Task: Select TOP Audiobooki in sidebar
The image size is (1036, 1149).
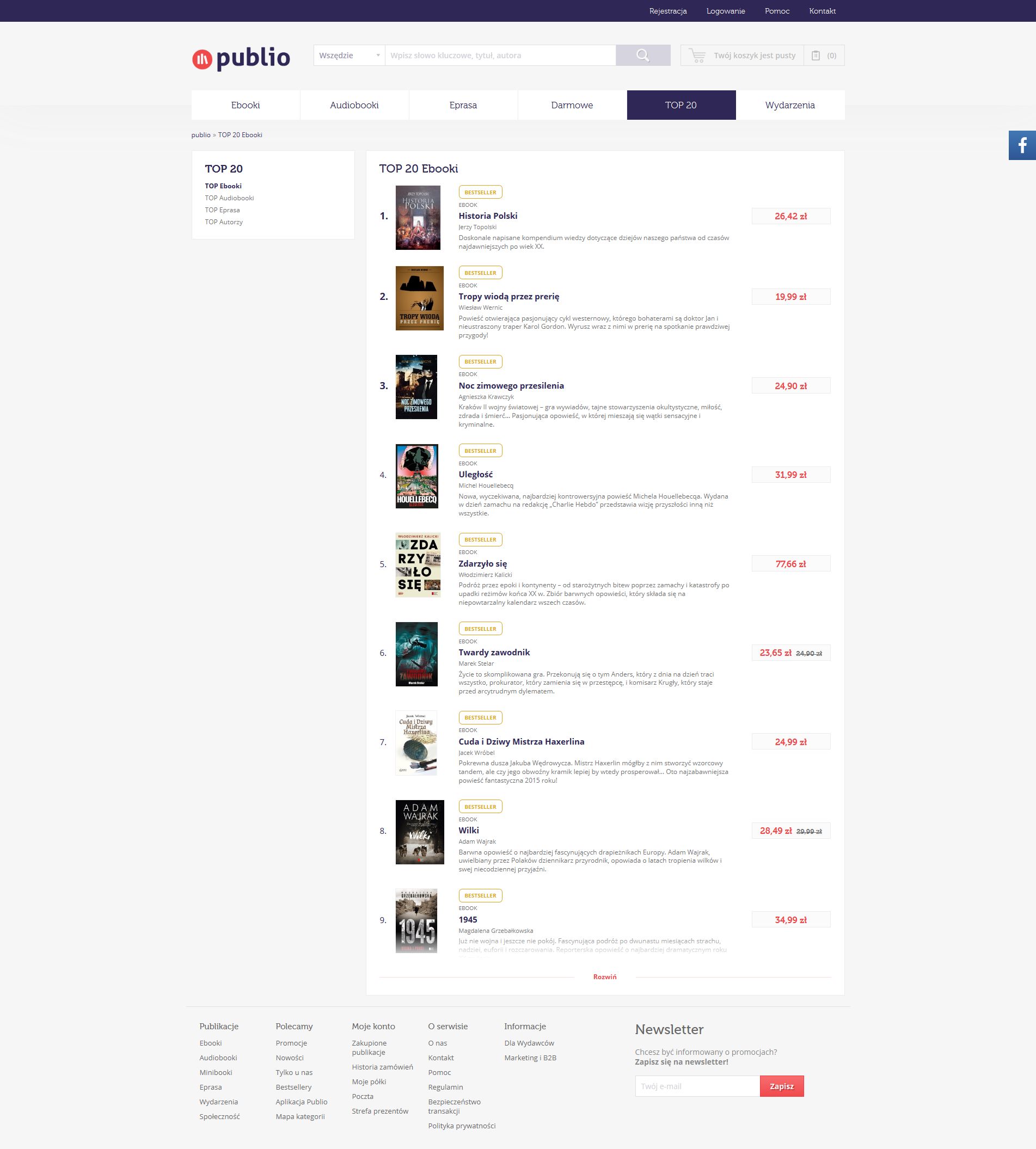Action: pos(229,198)
